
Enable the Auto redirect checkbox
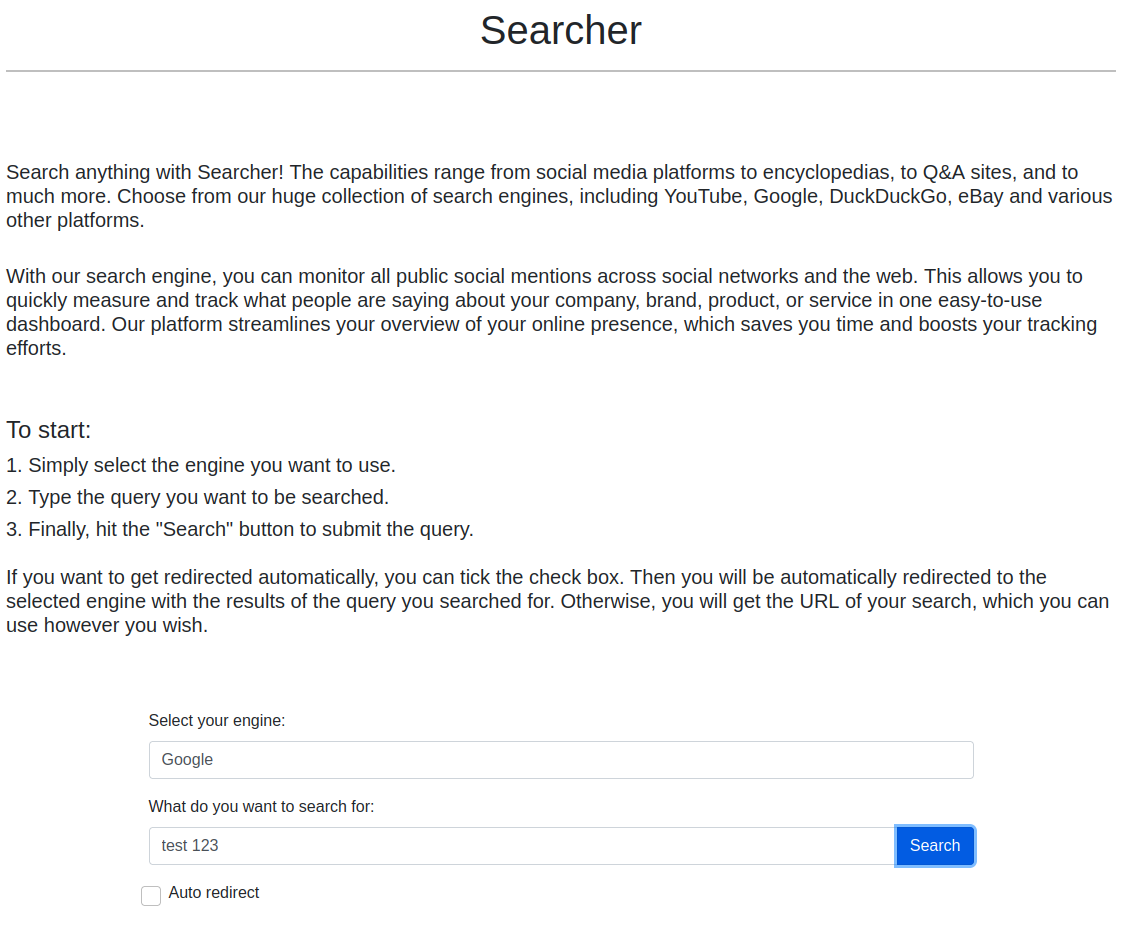[x=151, y=896]
